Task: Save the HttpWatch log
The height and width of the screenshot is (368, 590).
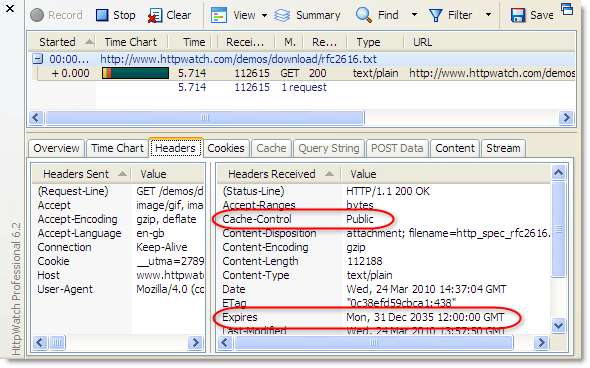Action: [532, 15]
